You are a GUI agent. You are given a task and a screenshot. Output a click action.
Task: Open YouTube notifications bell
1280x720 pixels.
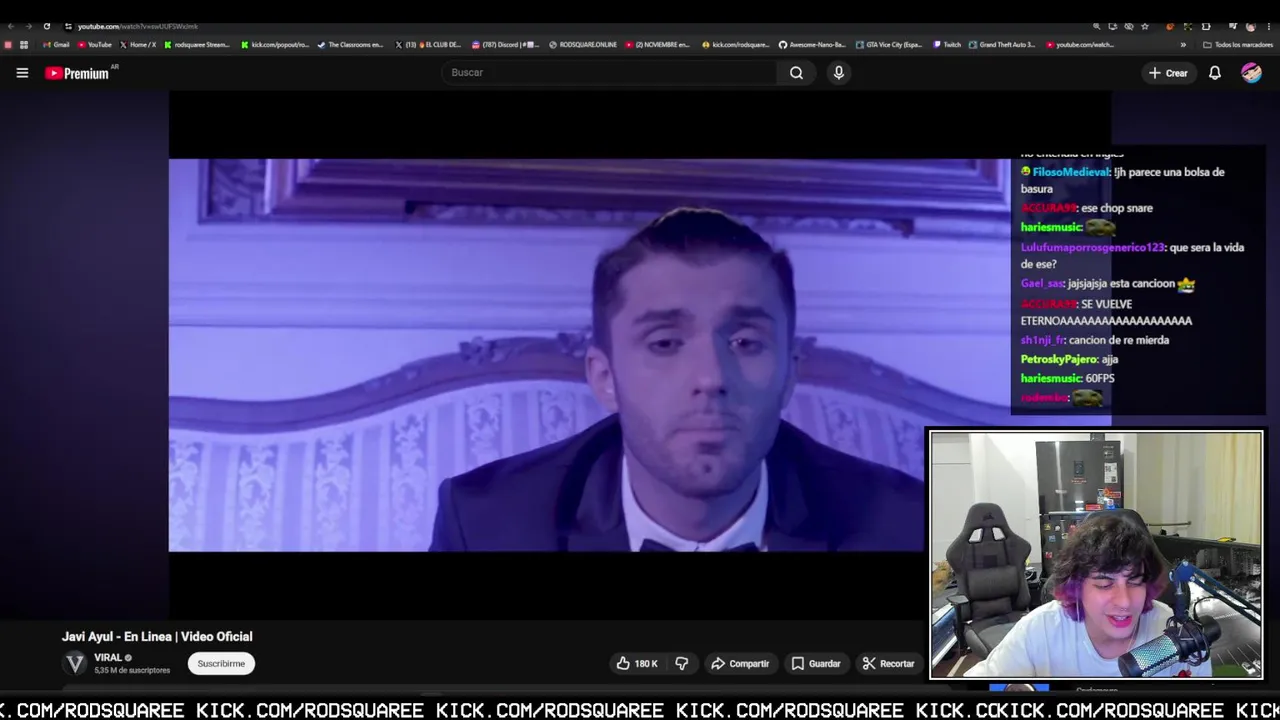pos(1215,73)
